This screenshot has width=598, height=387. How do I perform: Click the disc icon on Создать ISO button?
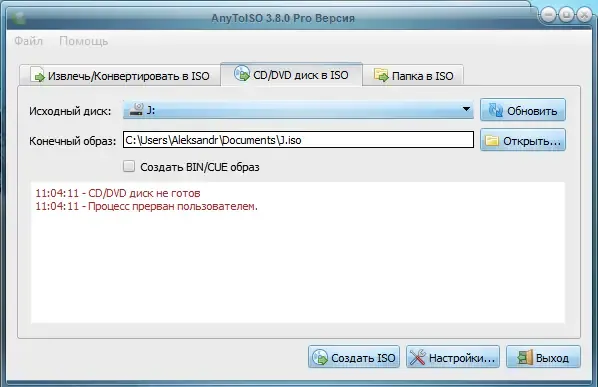point(320,358)
